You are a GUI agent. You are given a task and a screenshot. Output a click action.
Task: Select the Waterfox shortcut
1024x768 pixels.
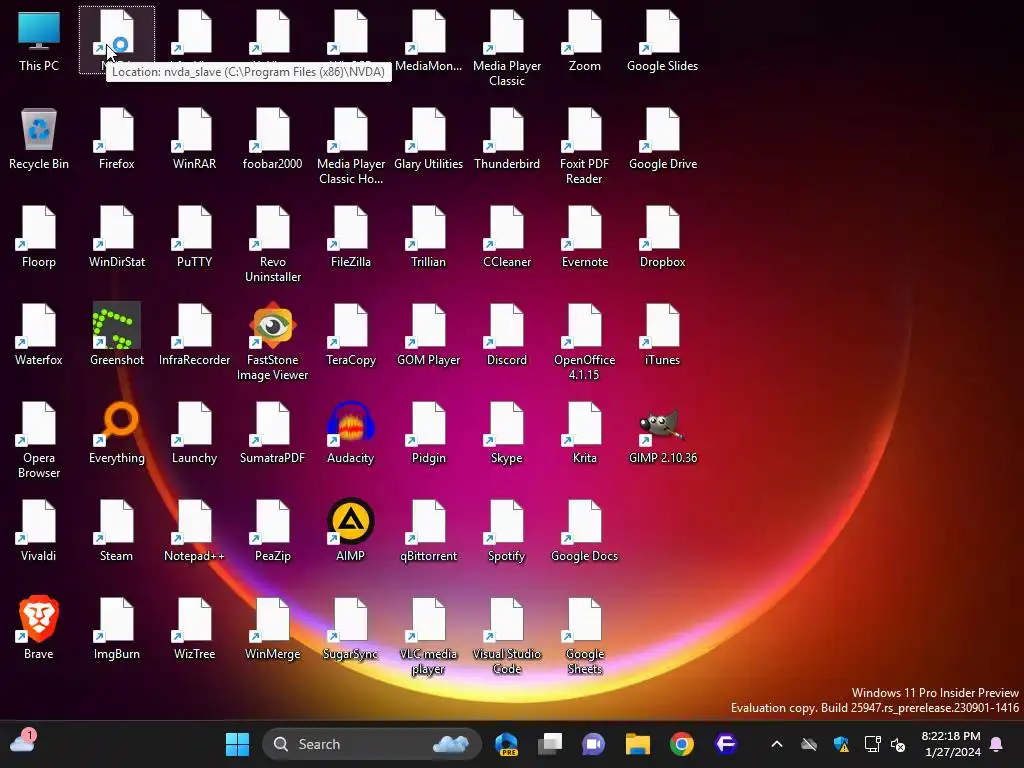pos(39,335)
